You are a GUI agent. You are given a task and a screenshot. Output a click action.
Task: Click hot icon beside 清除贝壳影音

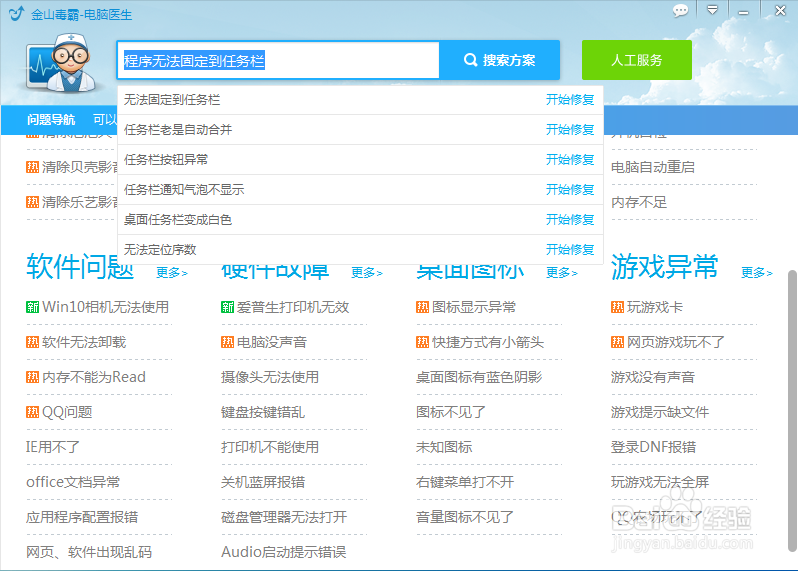pos(33,167)
